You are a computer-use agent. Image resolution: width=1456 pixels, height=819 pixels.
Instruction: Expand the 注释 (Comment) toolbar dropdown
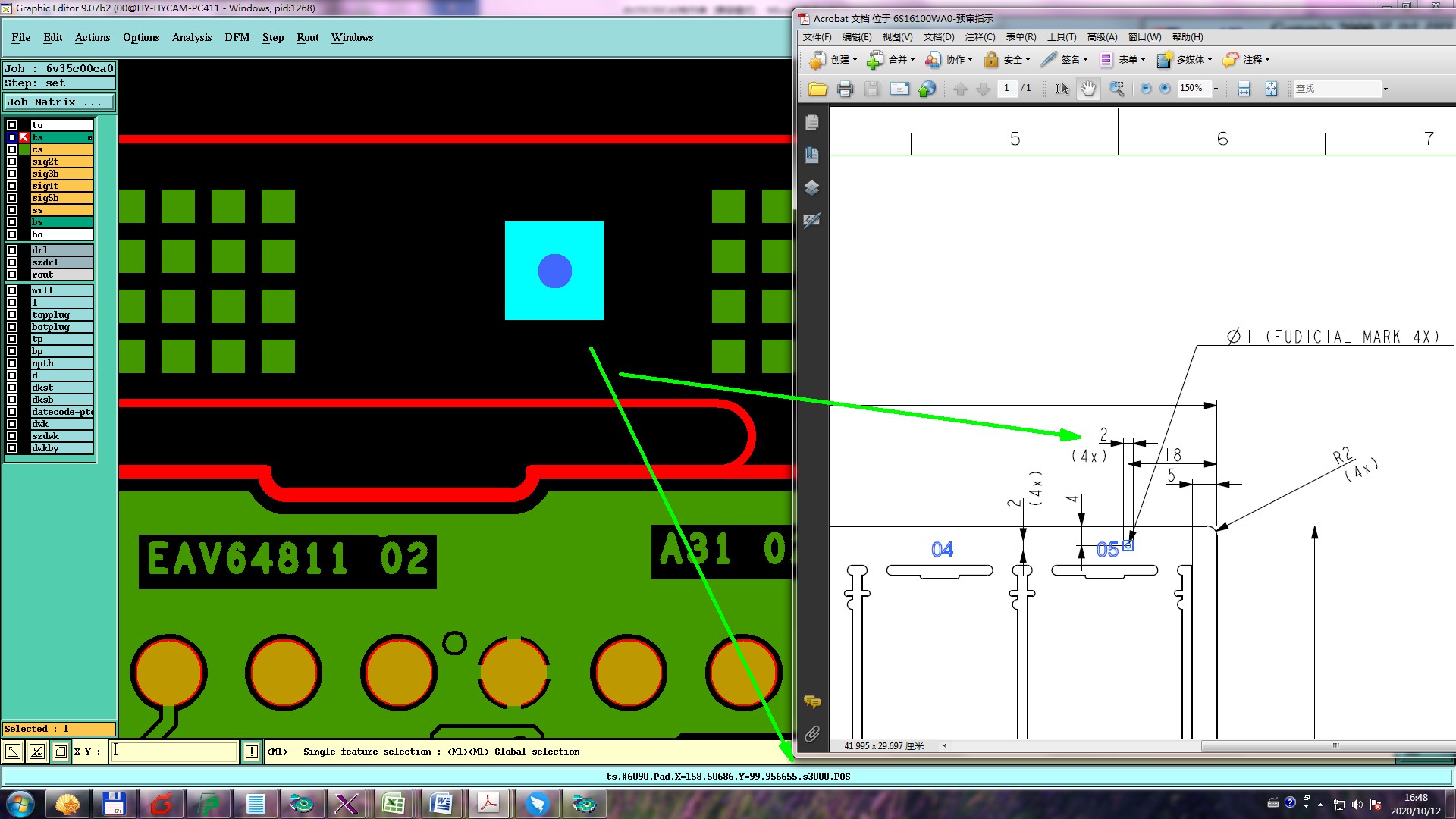[x=1266, y=60]
